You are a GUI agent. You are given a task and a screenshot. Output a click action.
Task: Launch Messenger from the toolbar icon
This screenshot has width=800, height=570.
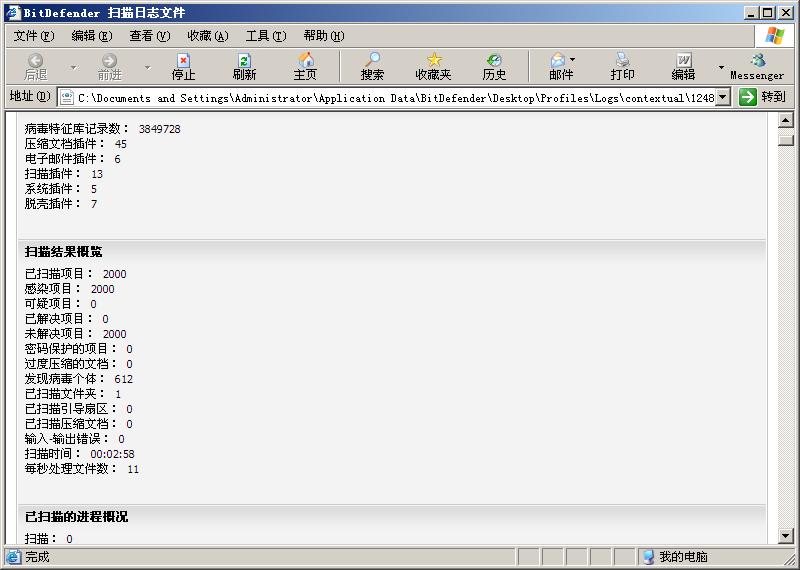tap(757, 60)
